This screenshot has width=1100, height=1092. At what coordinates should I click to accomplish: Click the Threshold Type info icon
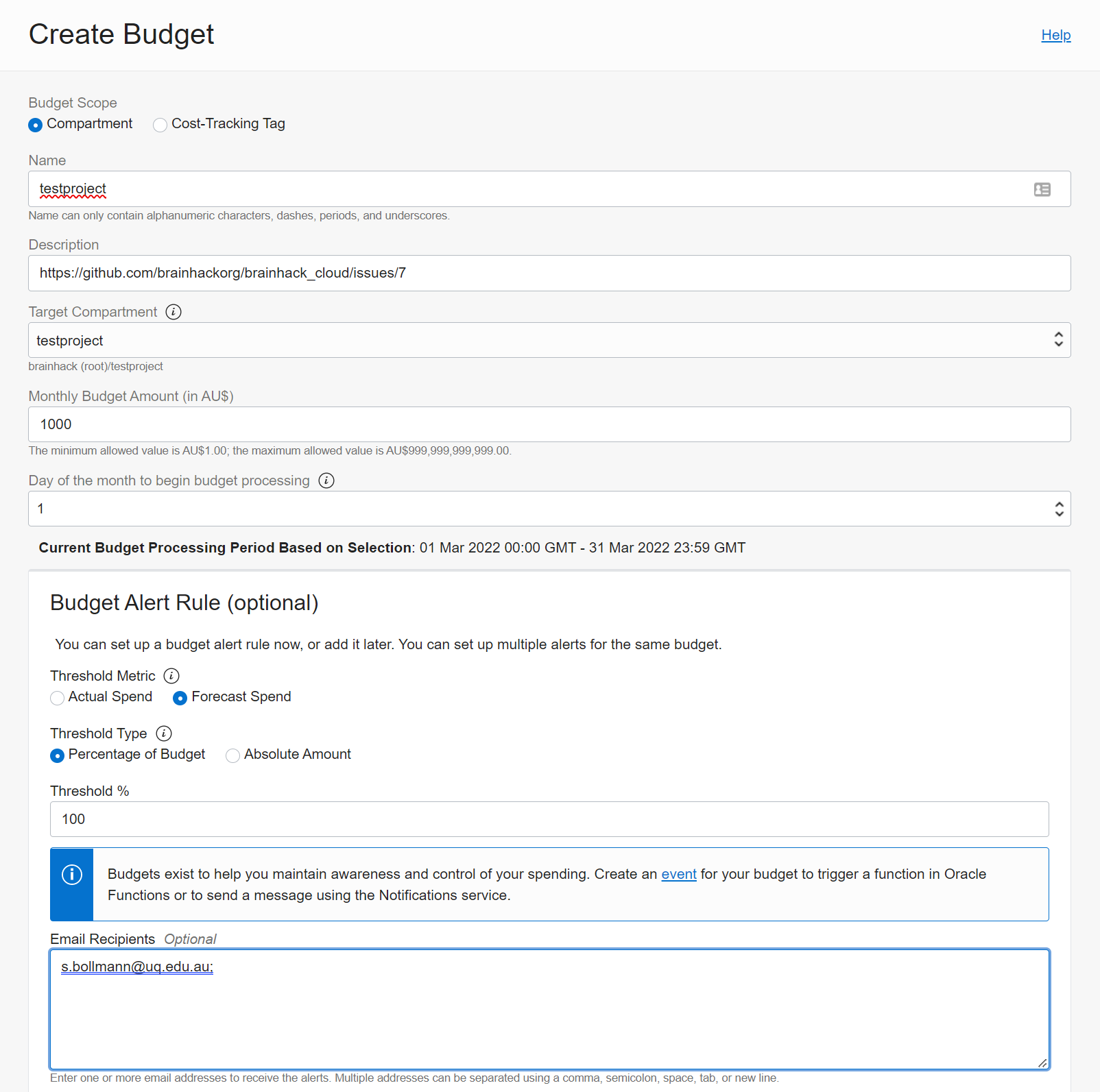coord(163,733)
